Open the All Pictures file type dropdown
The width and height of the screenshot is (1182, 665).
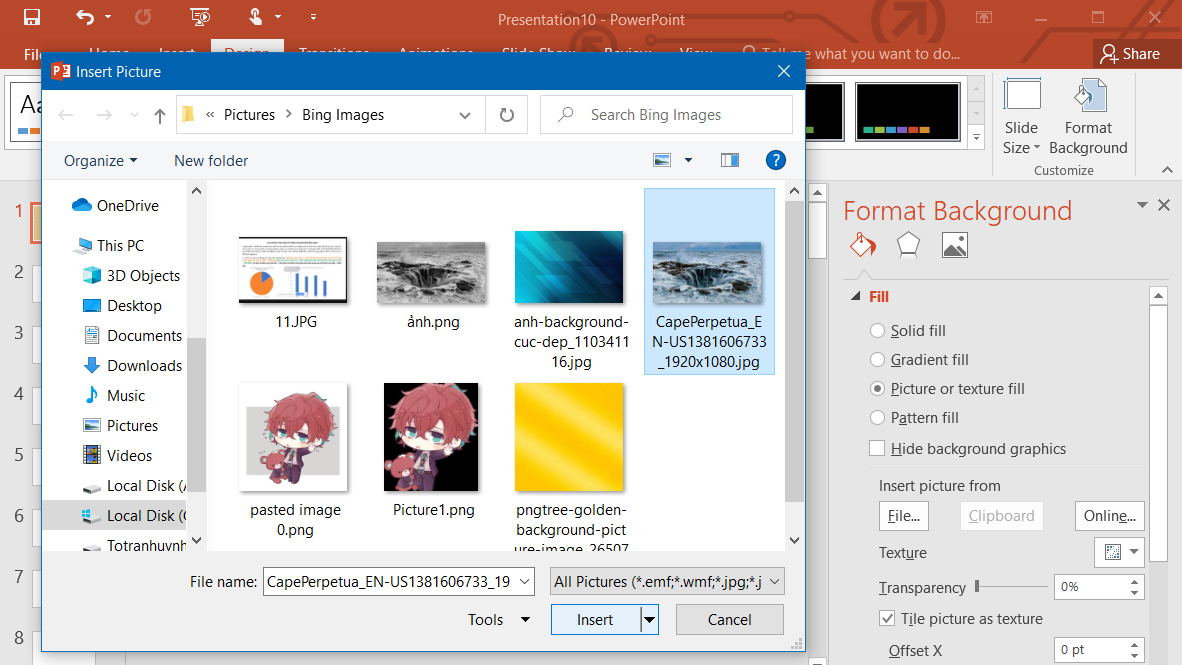tap(667, 581)
